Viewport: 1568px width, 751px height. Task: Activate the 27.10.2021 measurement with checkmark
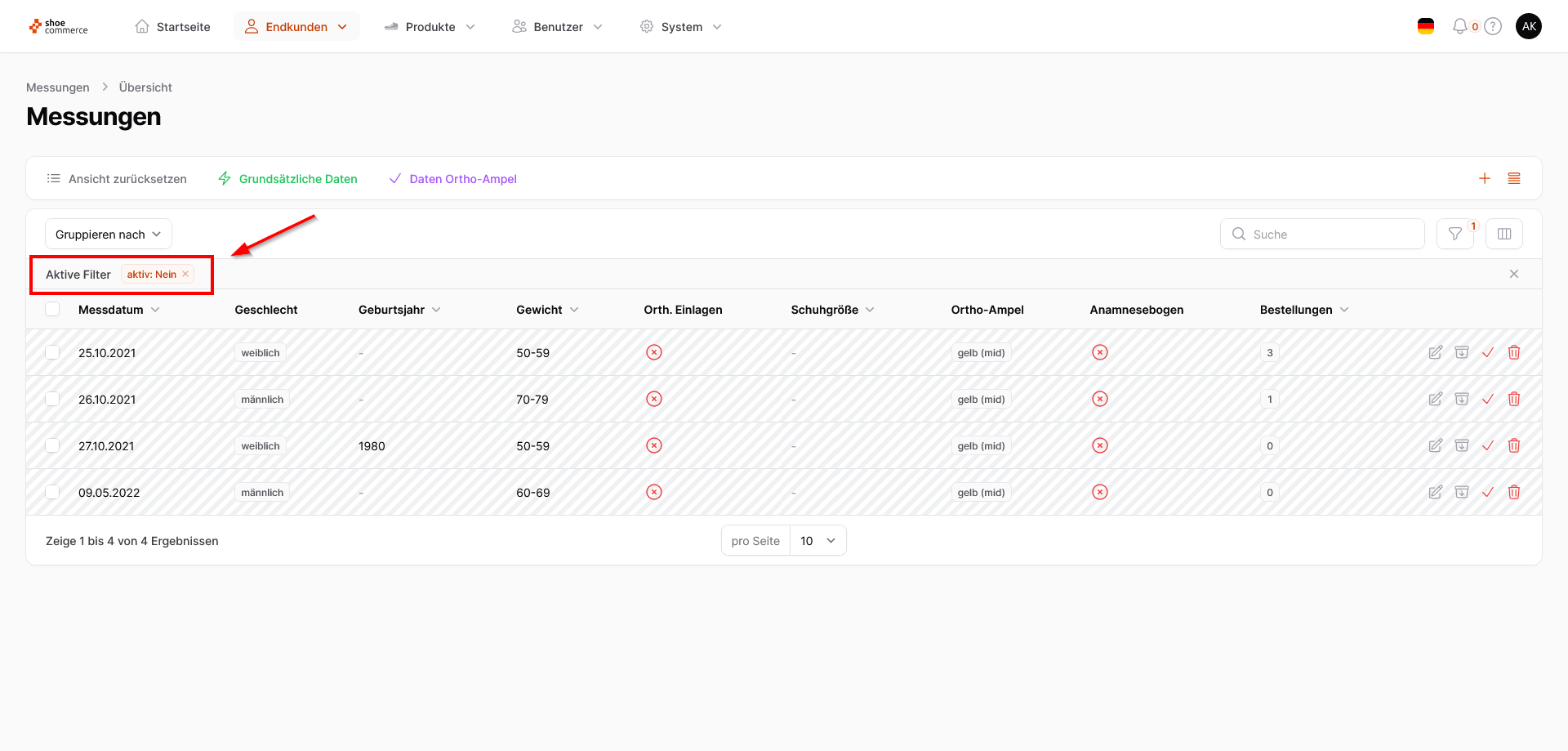point(1487,446)
